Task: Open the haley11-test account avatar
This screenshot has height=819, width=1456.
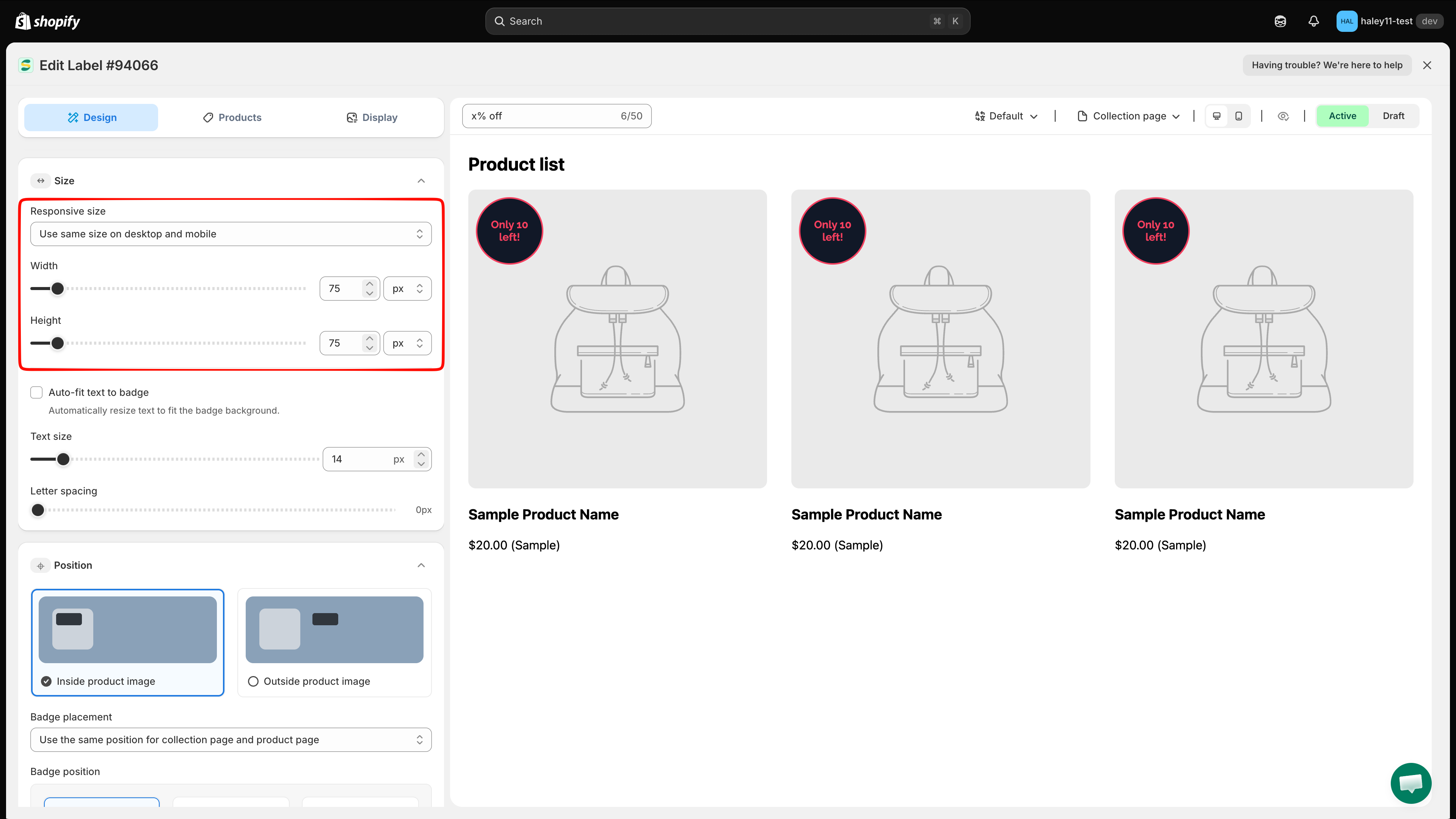Action: click(1346, 22)
